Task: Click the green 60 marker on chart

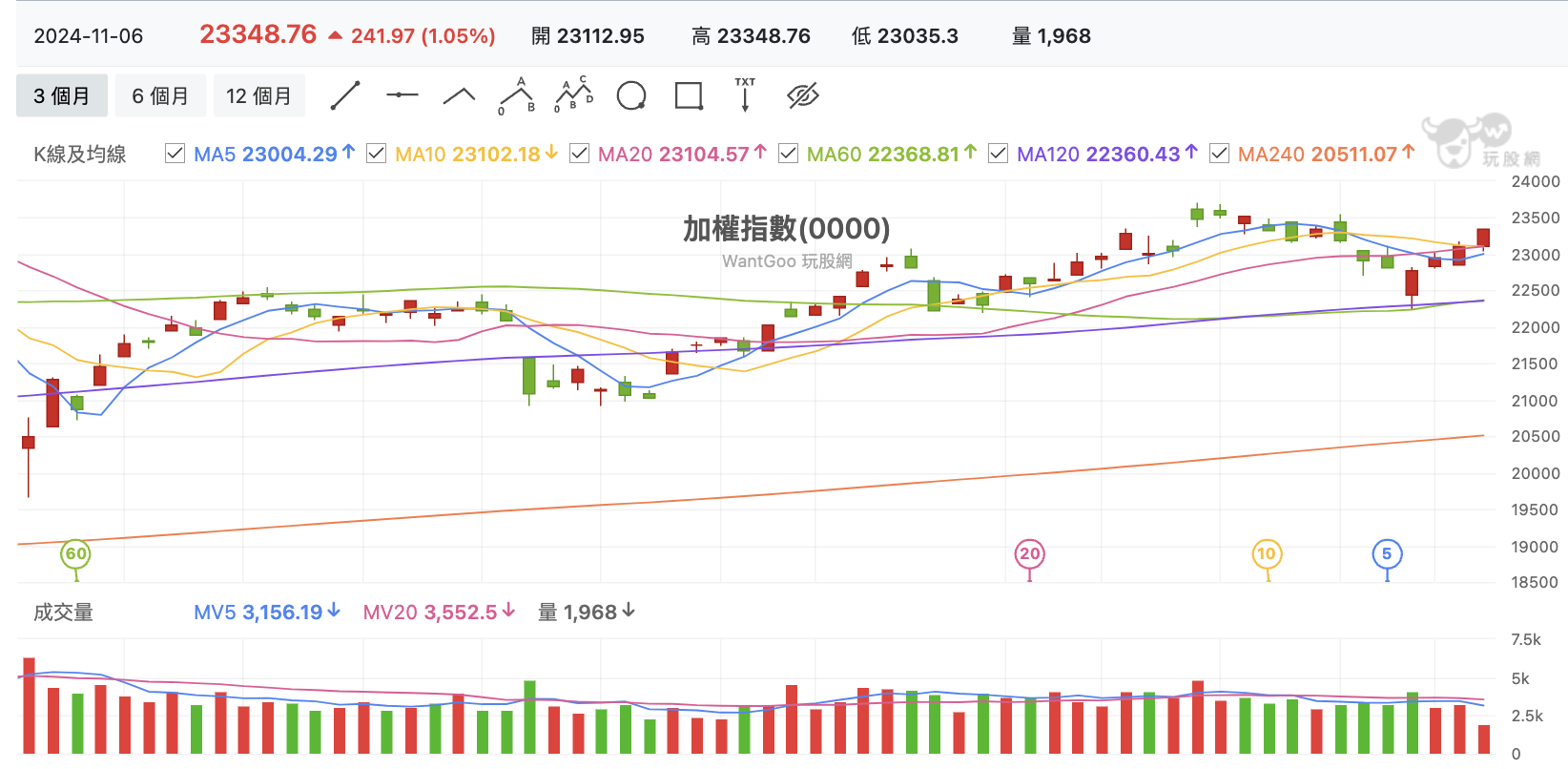Action: pos(76,554)
